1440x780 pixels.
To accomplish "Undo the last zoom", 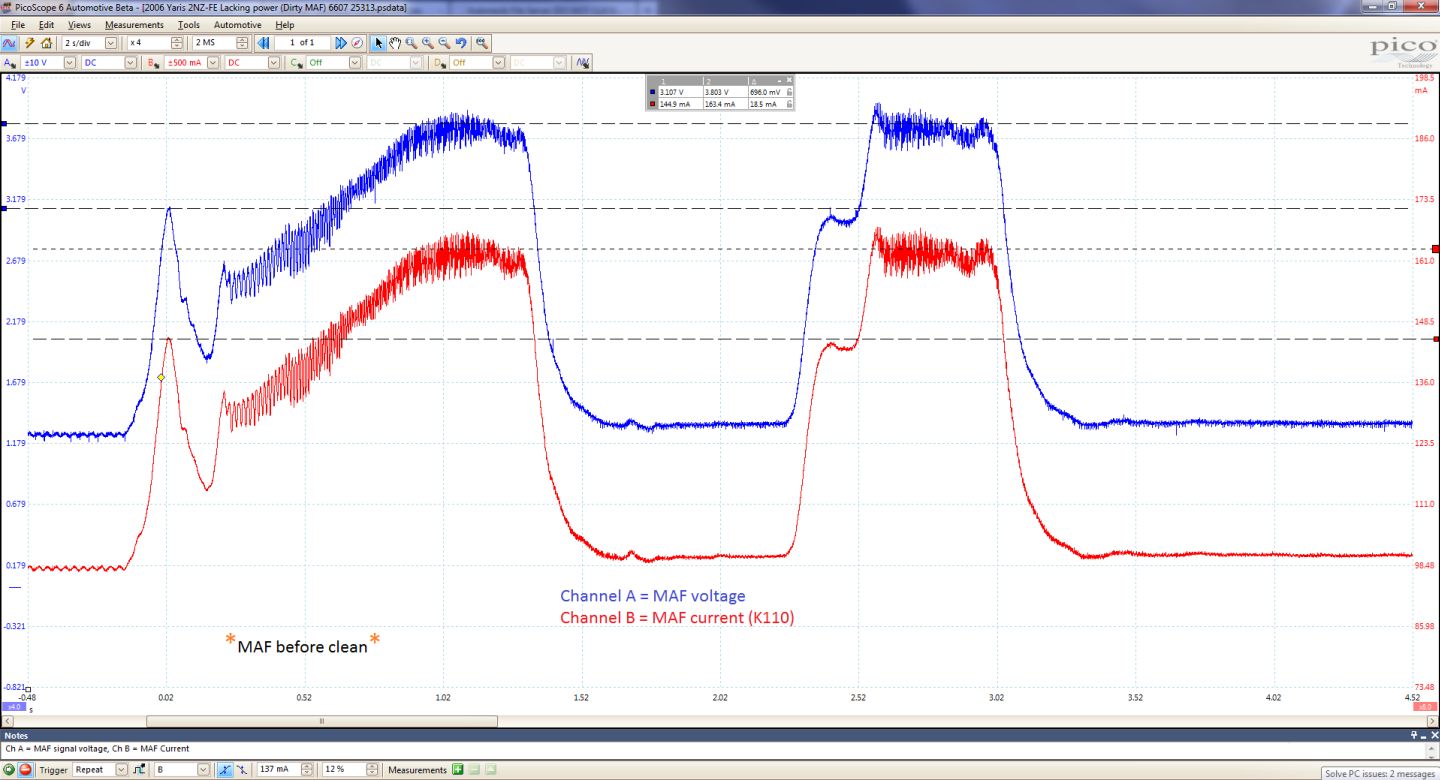I will coord(461,43).
